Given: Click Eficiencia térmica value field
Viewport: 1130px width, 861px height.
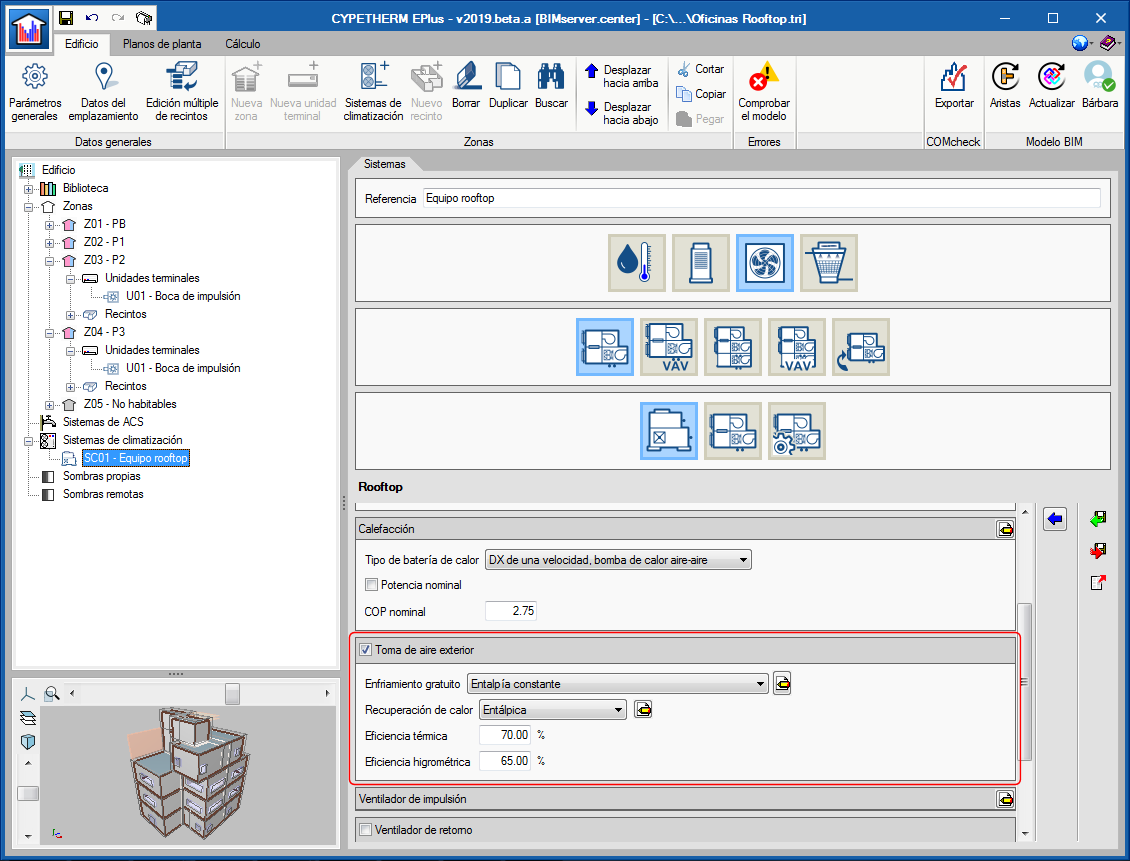Looking at the screenshot, I should pos(504,735).
